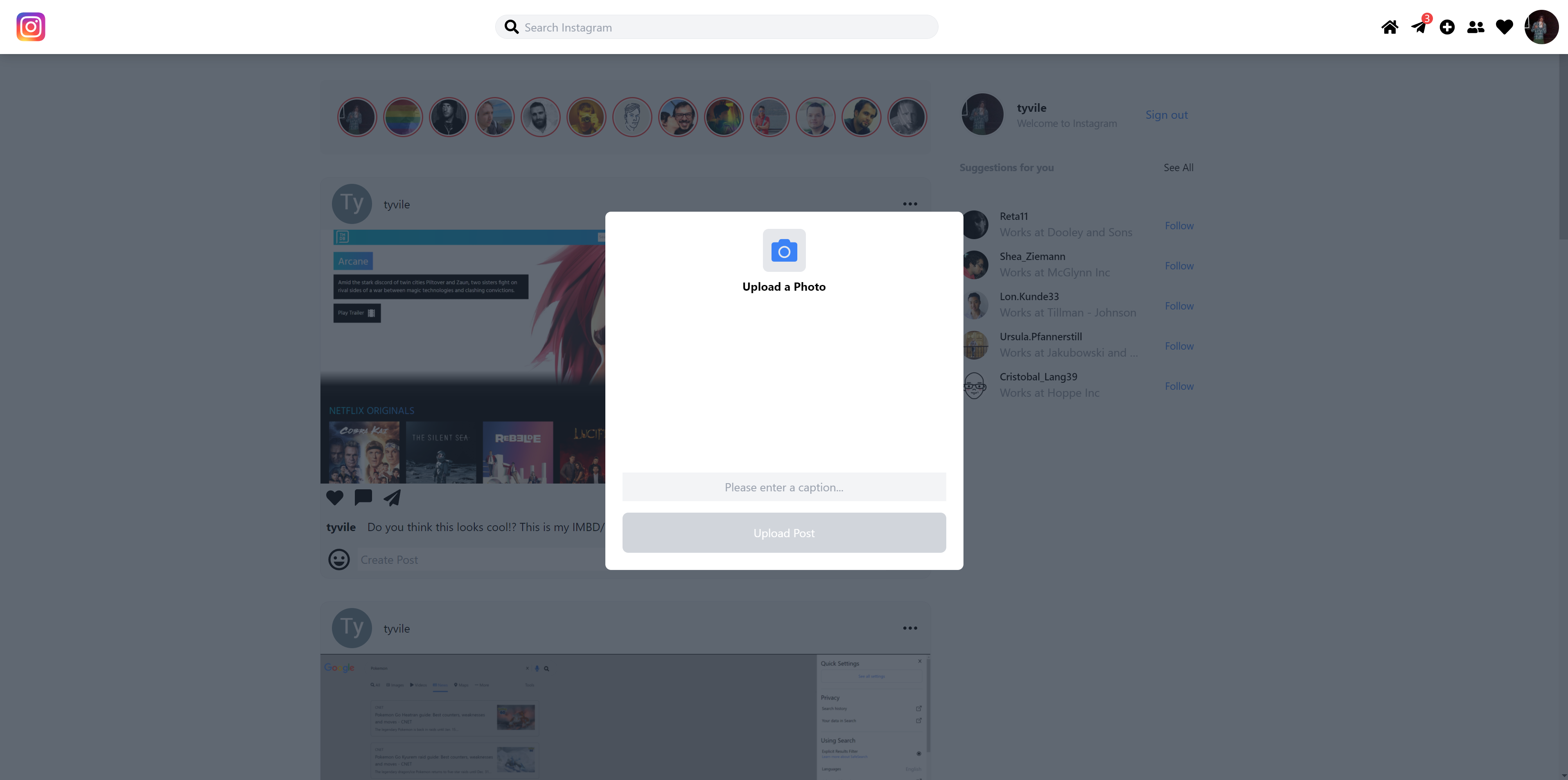Open comments on the Arcane post

pos(363,497)
